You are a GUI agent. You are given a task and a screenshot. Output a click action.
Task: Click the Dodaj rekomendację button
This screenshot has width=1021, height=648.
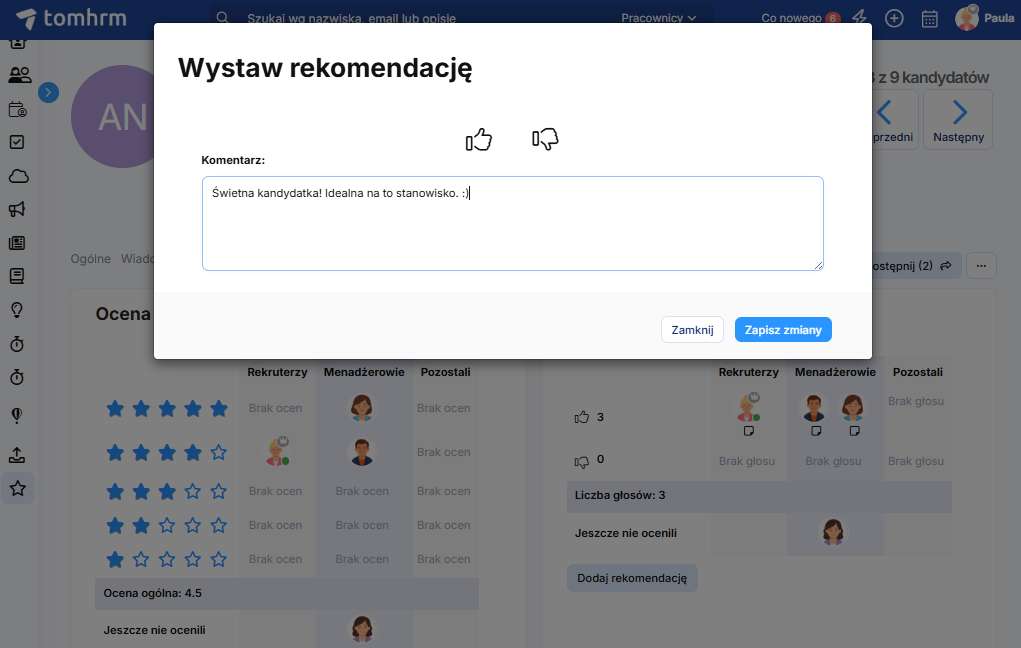[x=632, y=578]
